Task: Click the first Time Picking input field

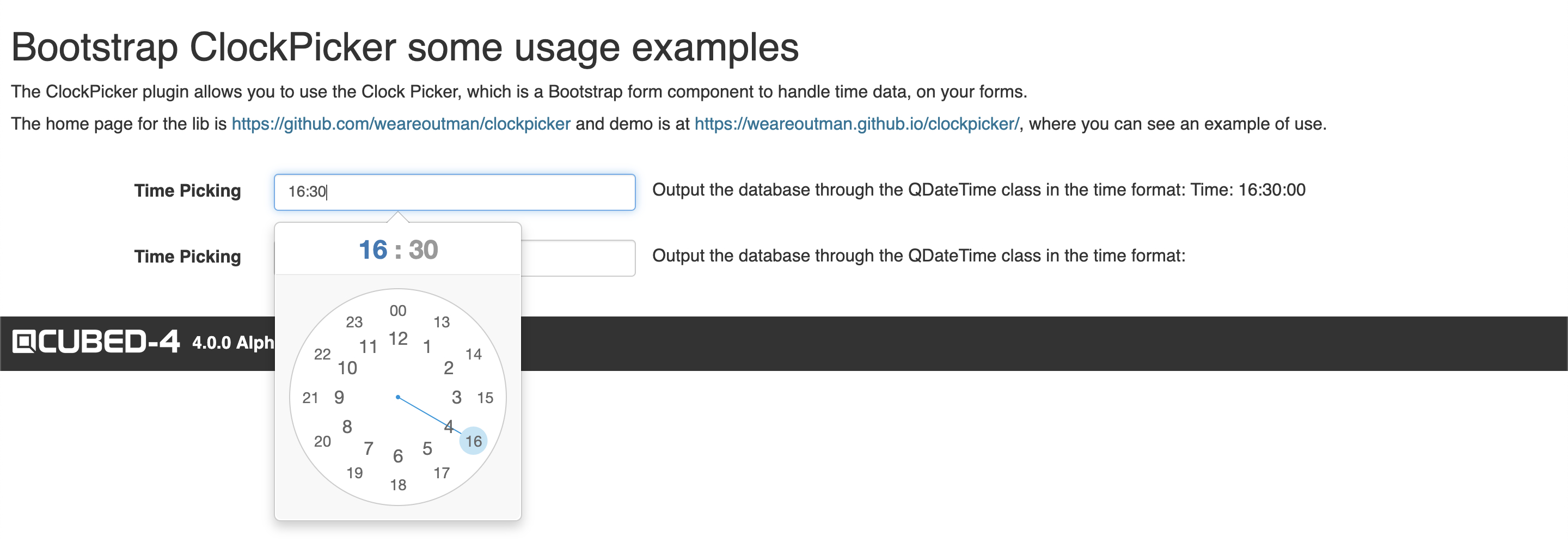Action: click(x=454, y=192)
